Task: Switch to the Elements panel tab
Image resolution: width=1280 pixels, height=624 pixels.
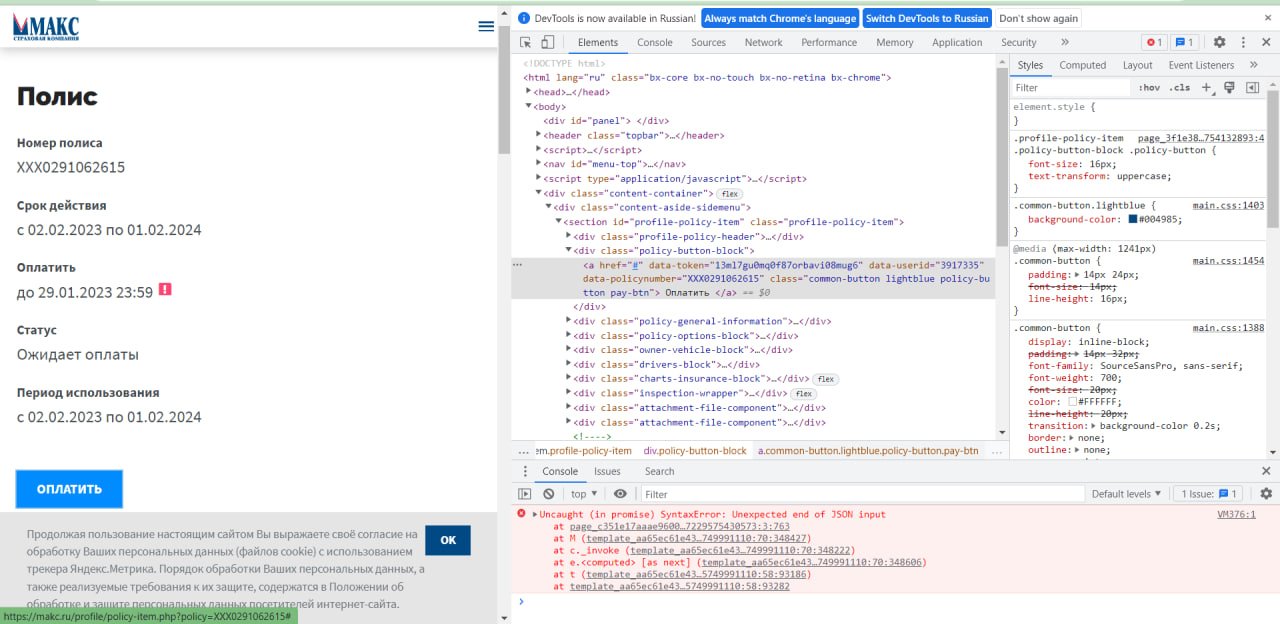Action: click(x=598, y=42)
